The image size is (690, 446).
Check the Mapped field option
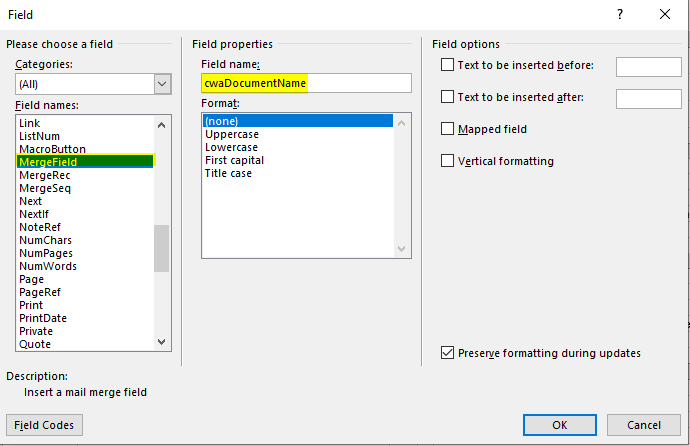click(447, 130)
